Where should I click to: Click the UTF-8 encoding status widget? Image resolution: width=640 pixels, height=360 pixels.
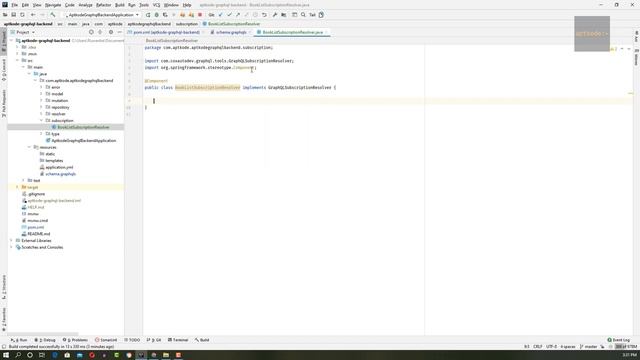click(551, 347)
